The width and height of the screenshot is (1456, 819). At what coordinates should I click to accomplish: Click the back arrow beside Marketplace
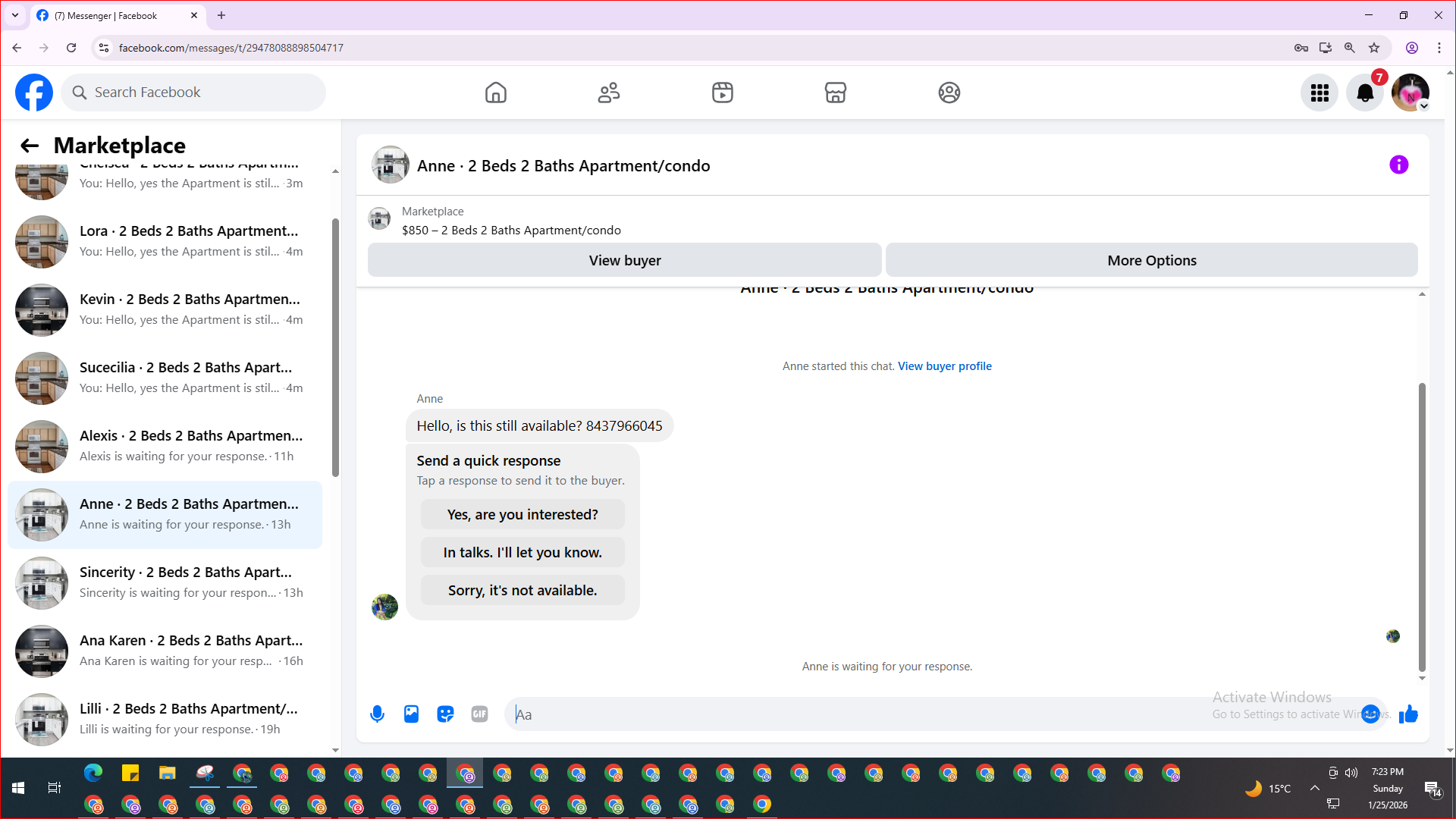pyautogui.click(x=30, y=146)
